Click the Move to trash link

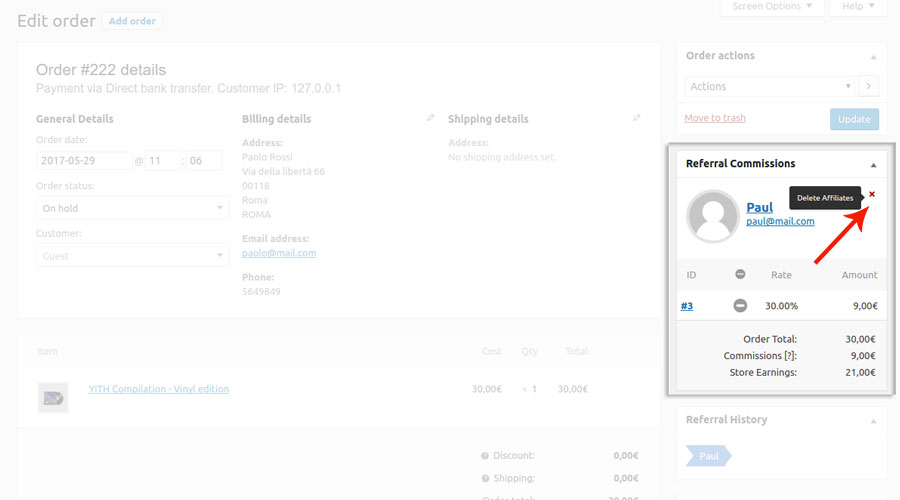pyautogui.click(x=715, y=118)
